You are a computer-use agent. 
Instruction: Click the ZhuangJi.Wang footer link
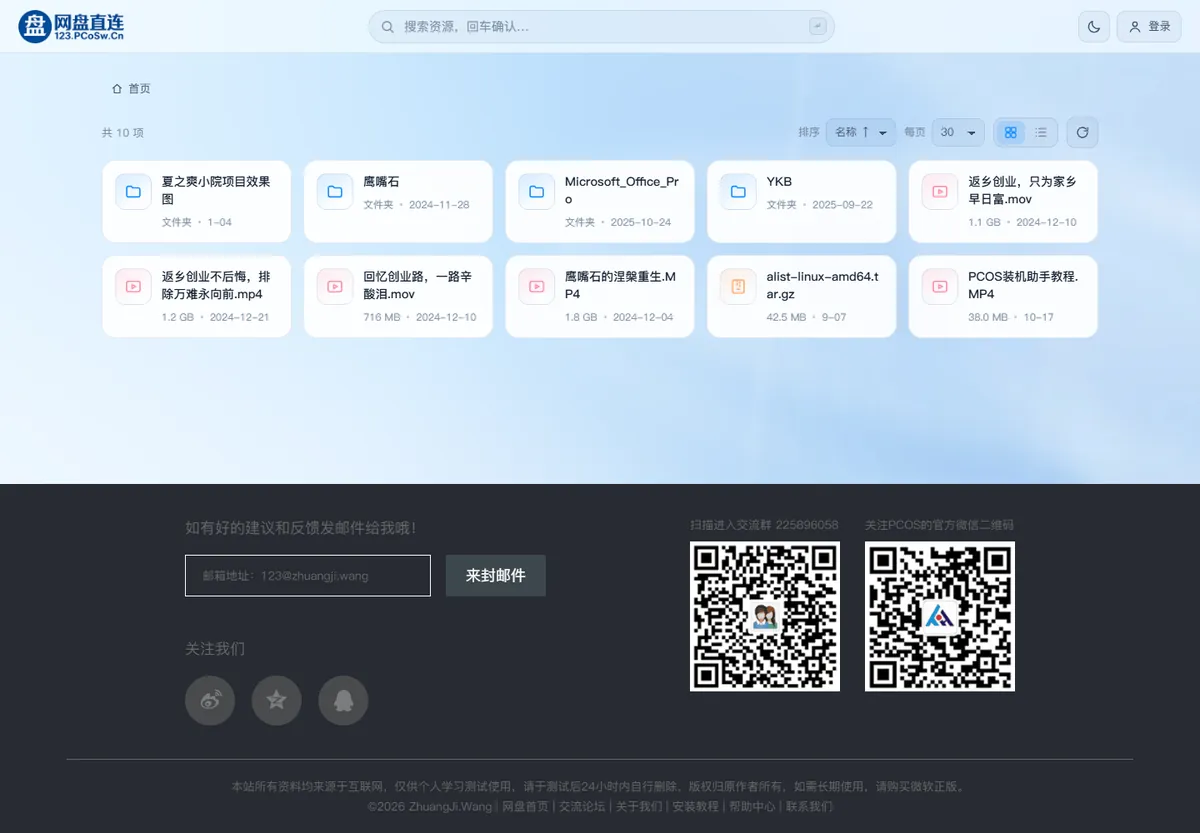click(x=449, y=806)
